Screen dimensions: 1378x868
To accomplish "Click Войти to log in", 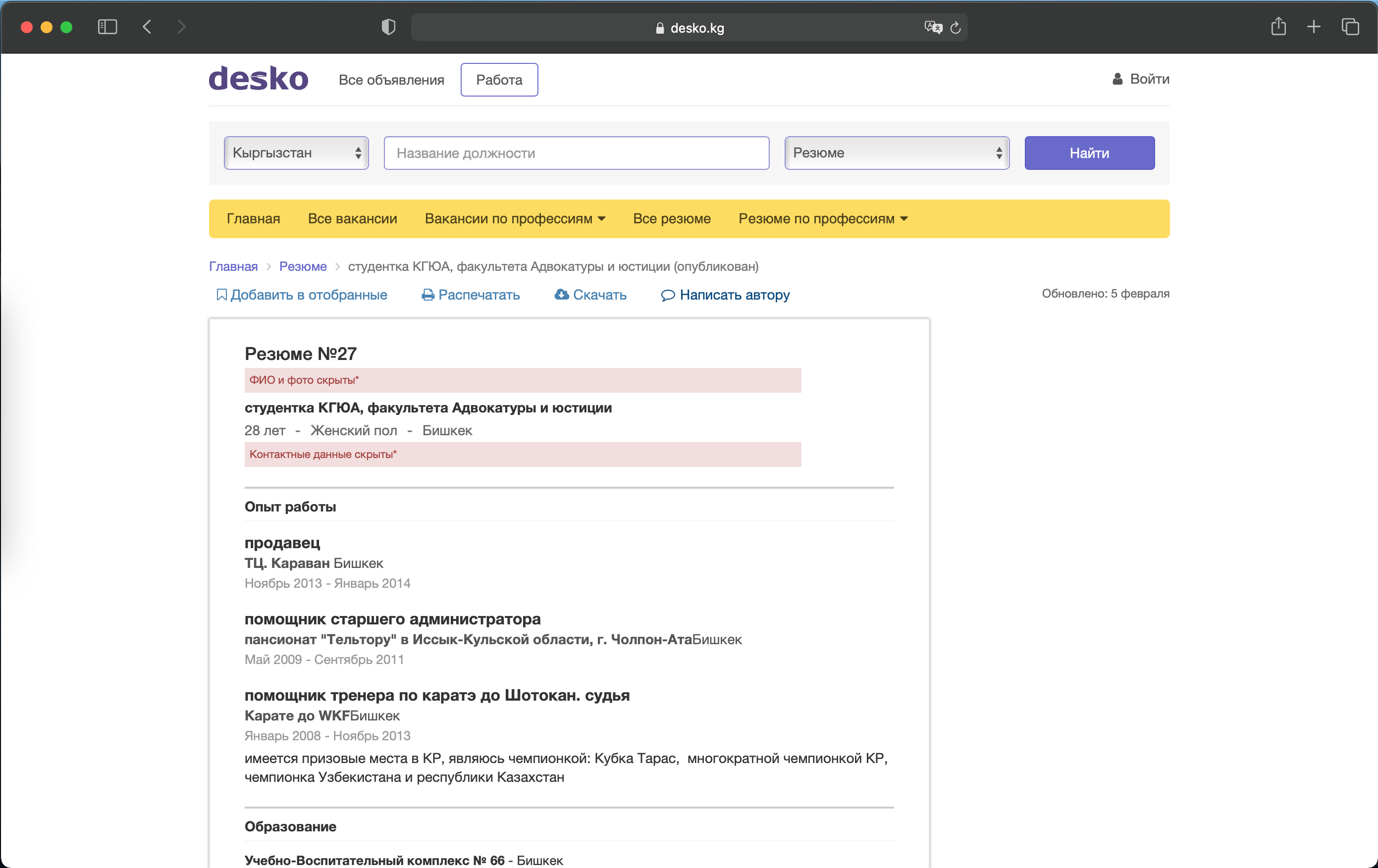I will point(1149,79).
